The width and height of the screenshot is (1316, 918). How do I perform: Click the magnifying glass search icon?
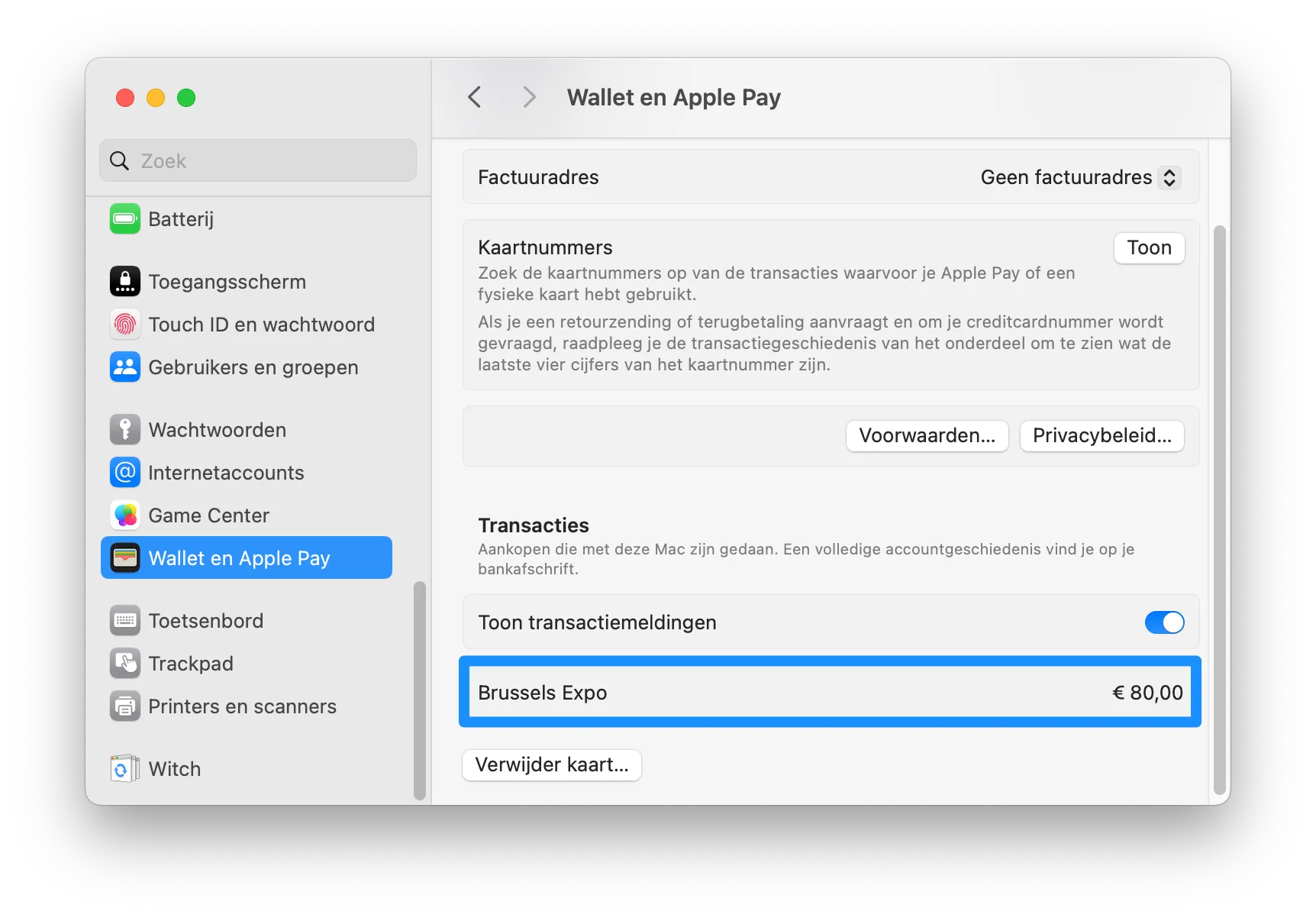pos(120,161)
